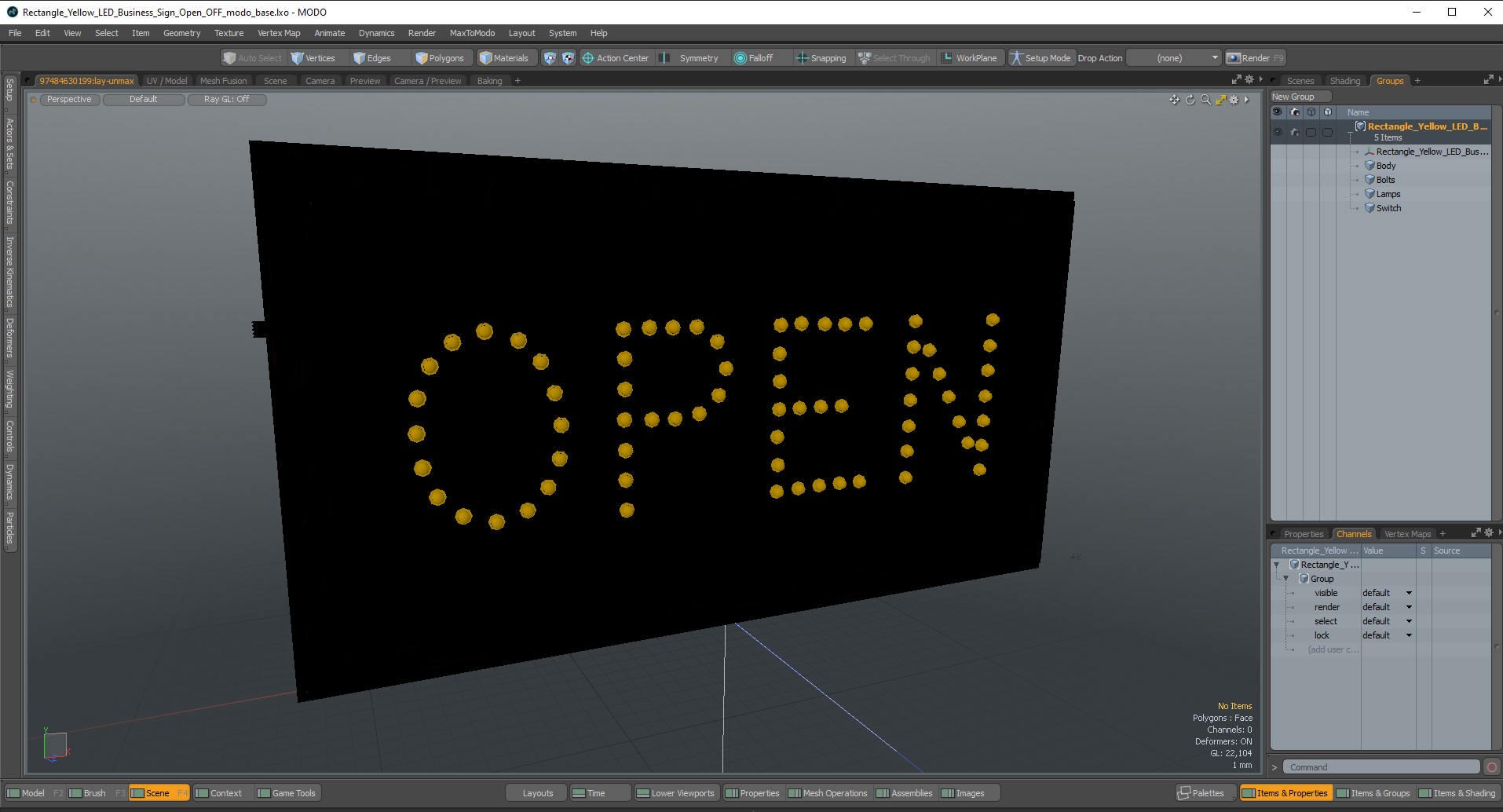Click the render column camera header icon
This screenshot has height=812, width=1503.
click(1294, 112)
